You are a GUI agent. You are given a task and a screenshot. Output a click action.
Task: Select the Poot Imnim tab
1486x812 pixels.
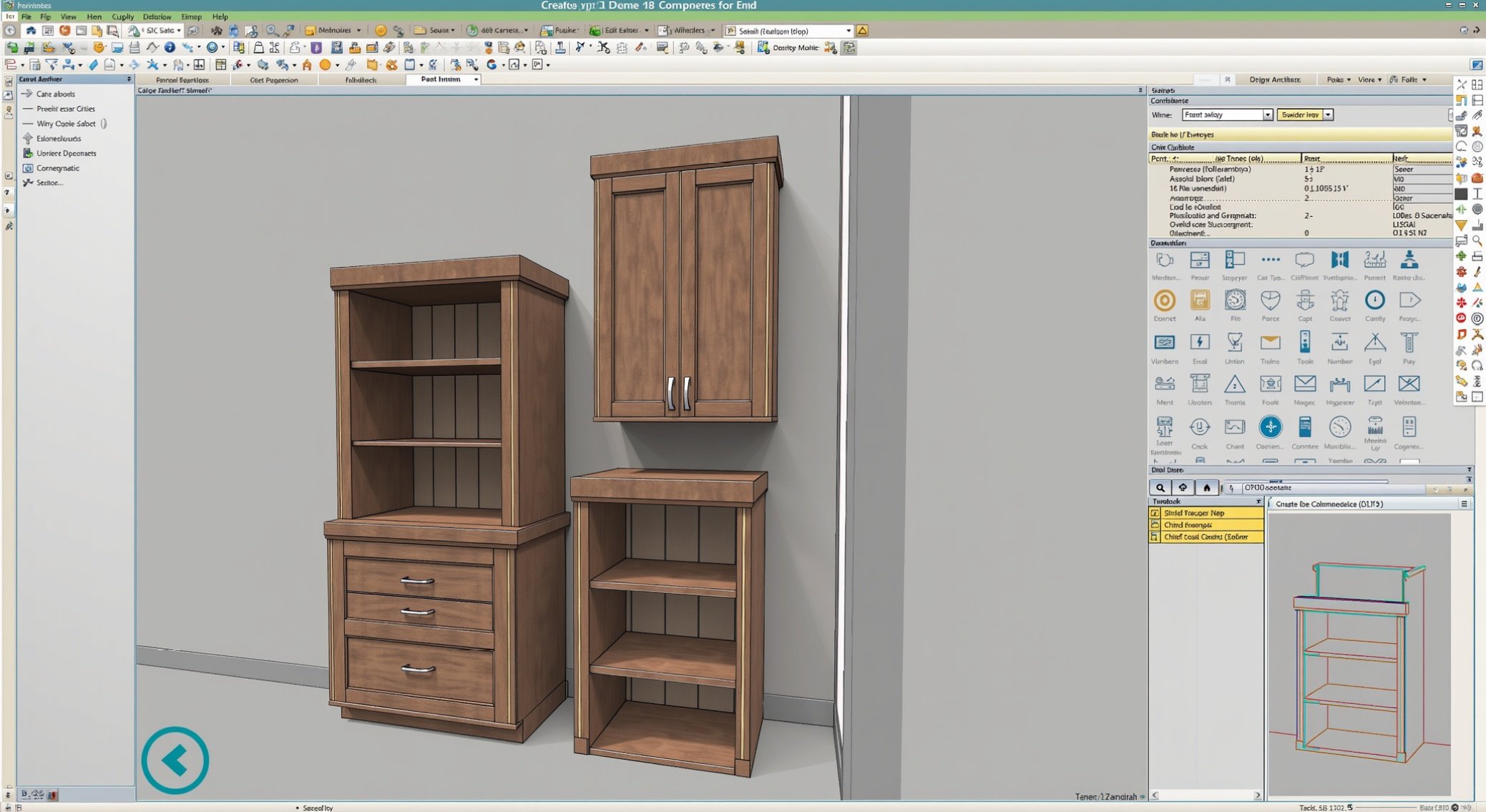(442, 79)
